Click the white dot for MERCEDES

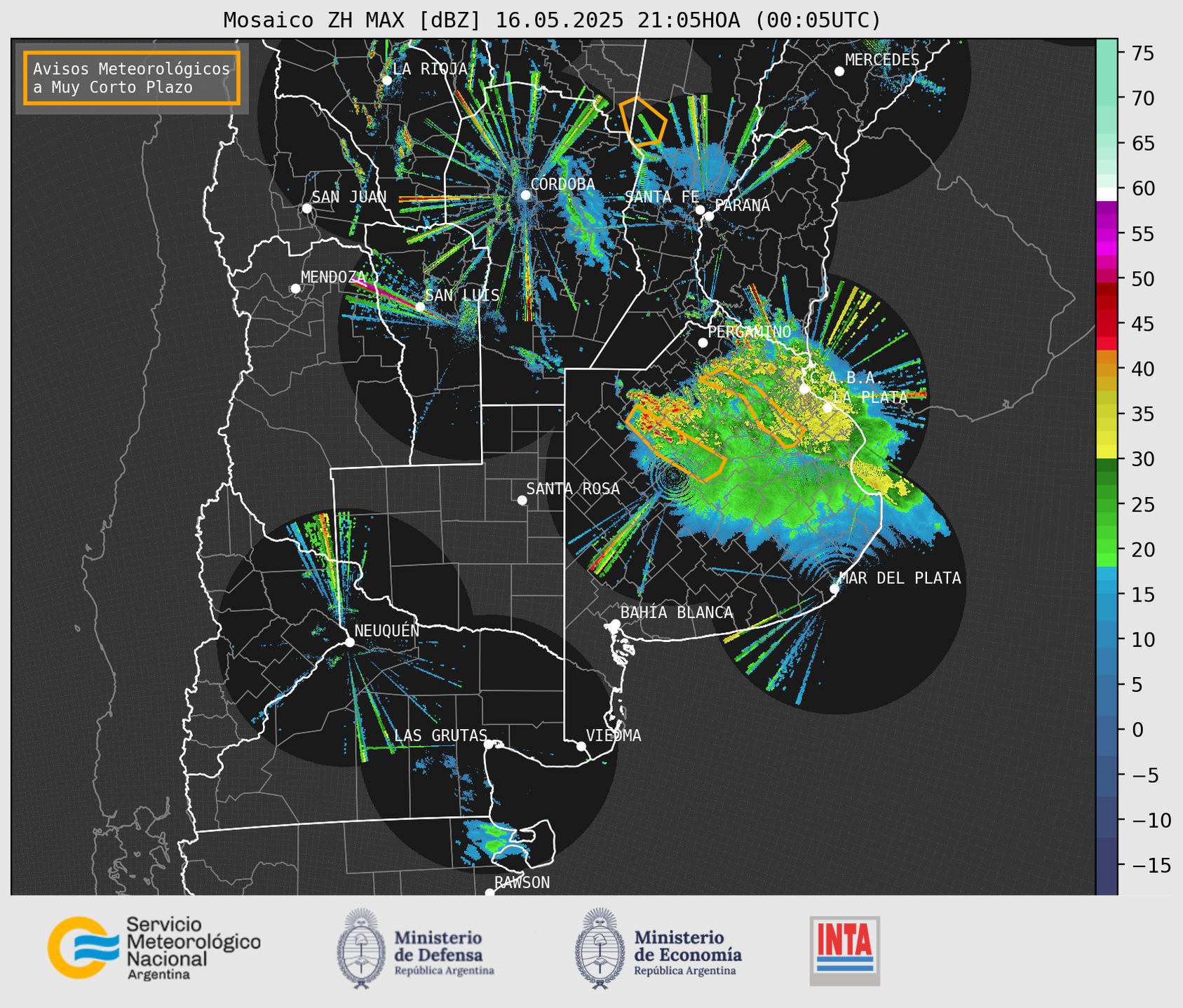click(839, 71)
